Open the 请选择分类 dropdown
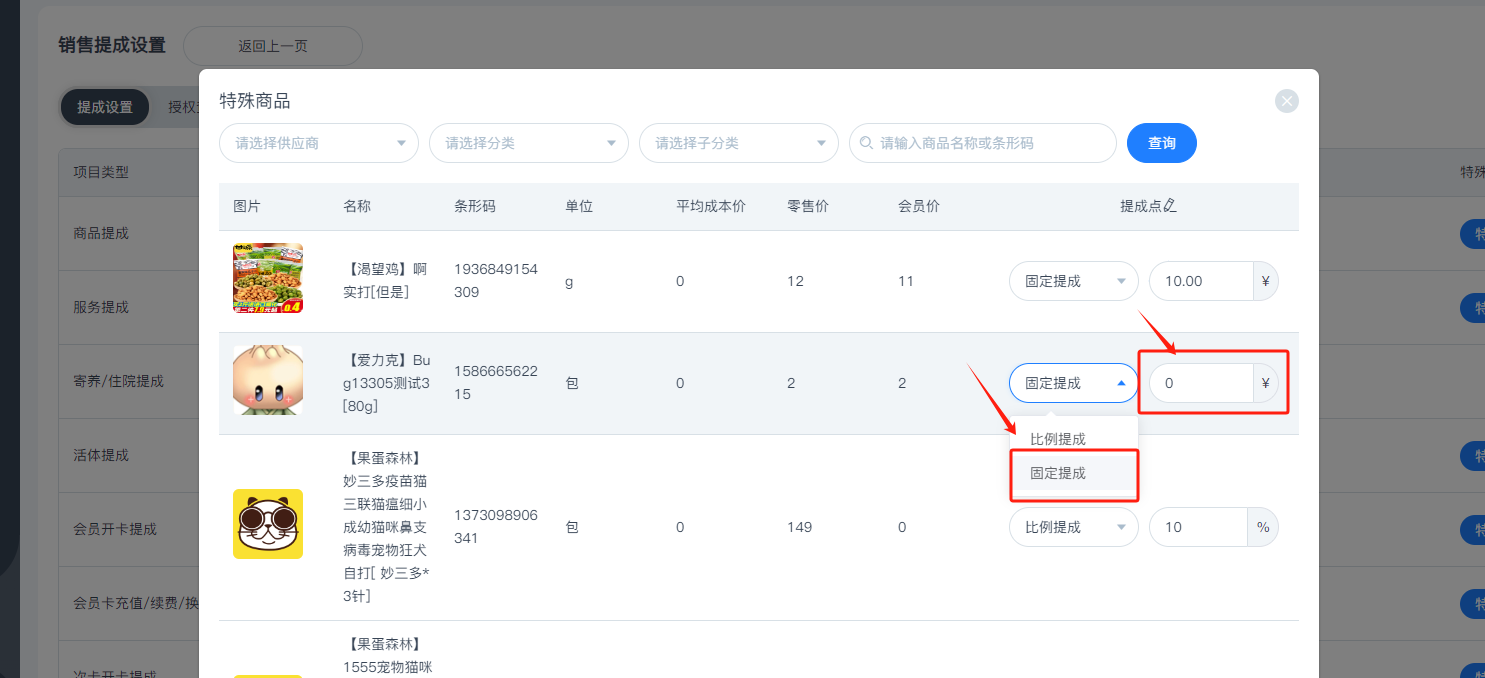1485x678 pixels. point(529,143)
